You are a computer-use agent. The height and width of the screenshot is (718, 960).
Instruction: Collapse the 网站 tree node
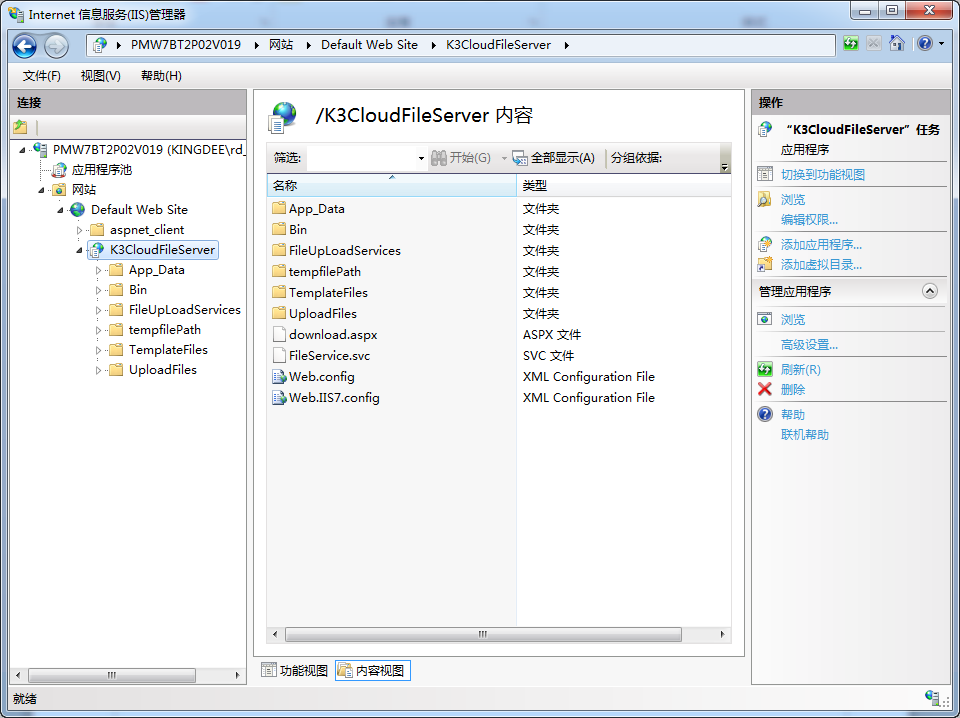click(x=41, y=190)
